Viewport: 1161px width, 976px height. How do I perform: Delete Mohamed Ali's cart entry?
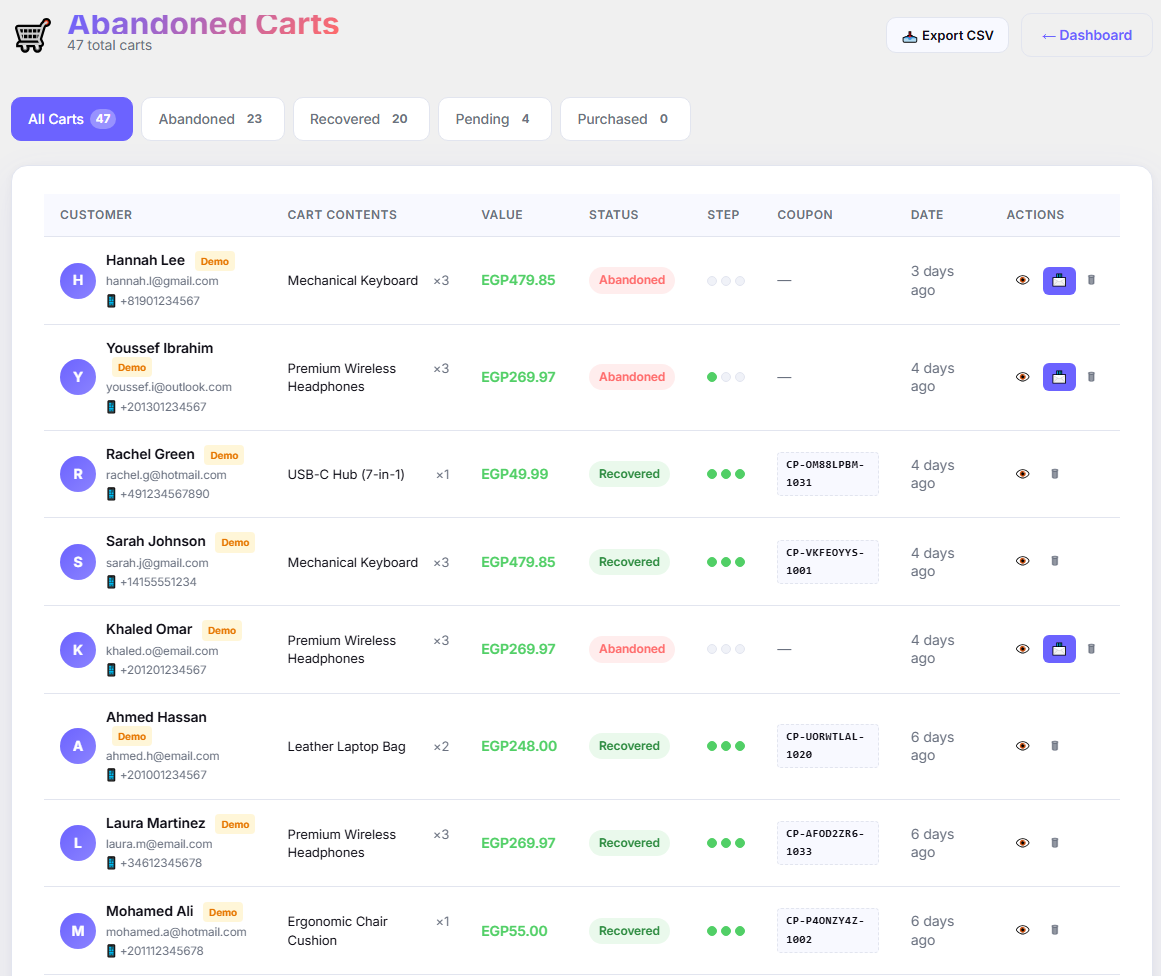coord(1054,931)
